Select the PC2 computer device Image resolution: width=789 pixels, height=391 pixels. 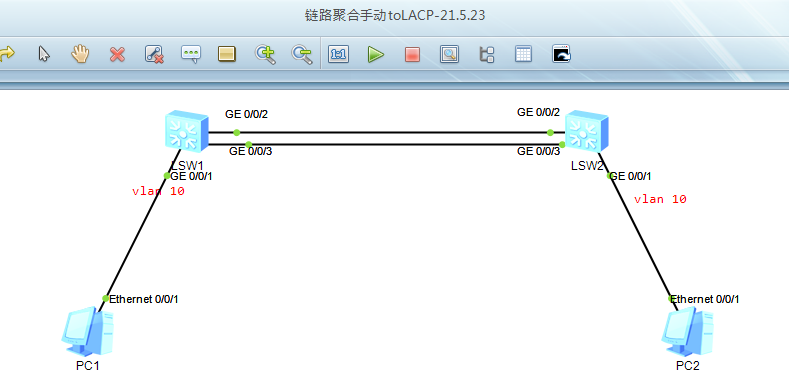pyautogui.click(x=687, y=331)
